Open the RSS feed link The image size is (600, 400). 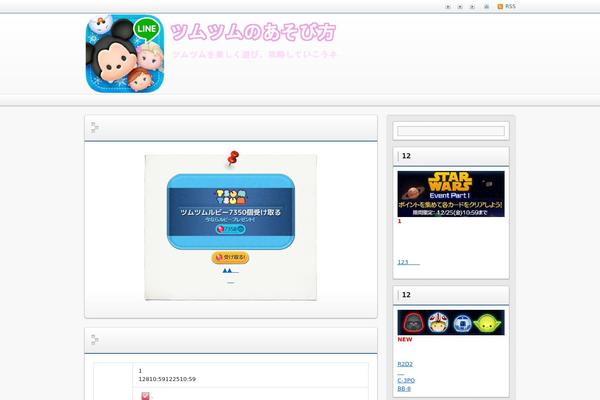tap(510, 7)
